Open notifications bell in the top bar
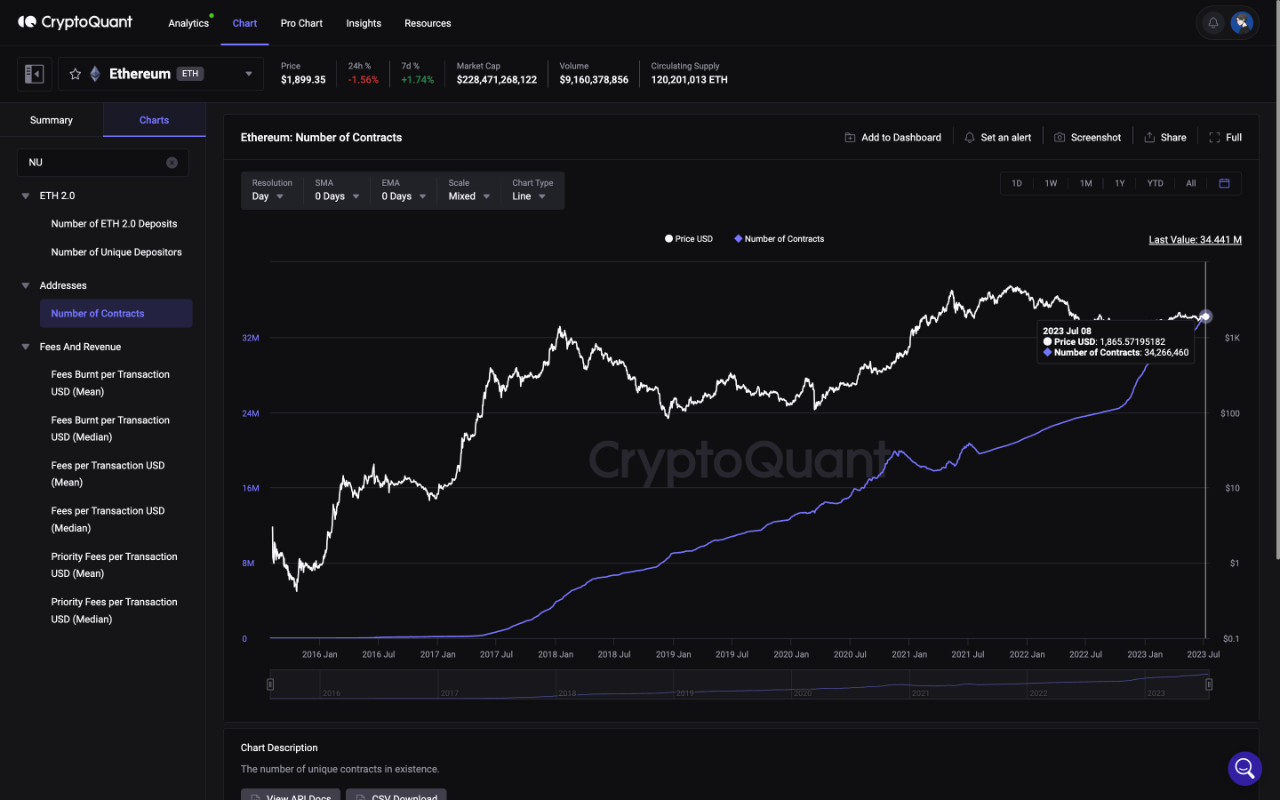Image resolution: width=1280 pixels, height=800 pixels. 1211,22
